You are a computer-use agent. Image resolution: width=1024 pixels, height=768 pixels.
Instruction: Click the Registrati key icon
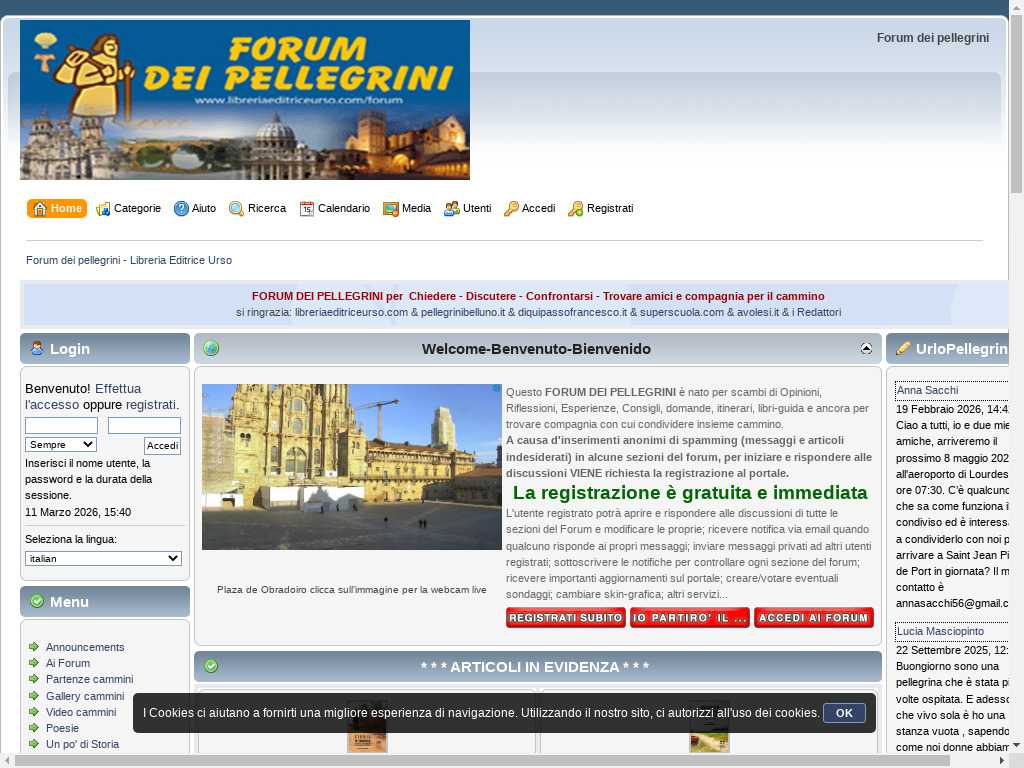click(x=576, y=209)
